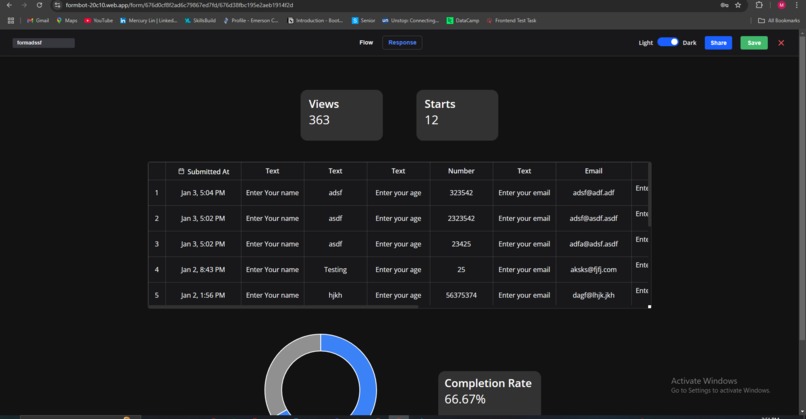Click the adsf@adf.adf email cell
Screen dimensions: 806x419
[x=593, y=193]
